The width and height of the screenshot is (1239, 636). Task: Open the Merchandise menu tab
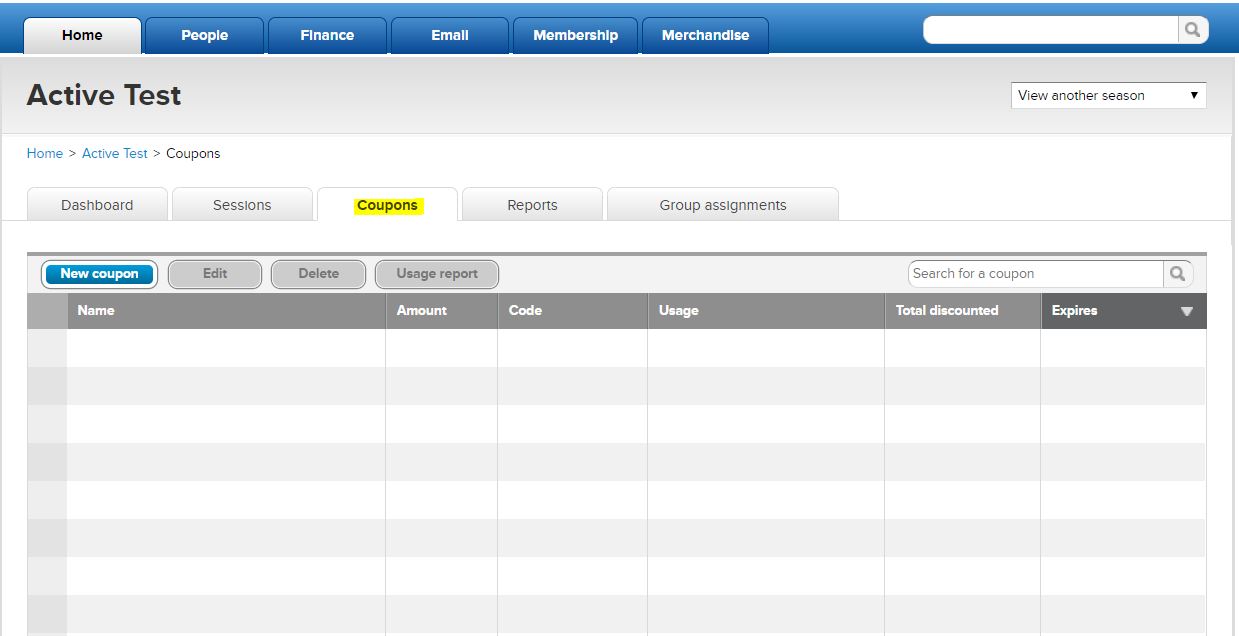tap(705, 35)
